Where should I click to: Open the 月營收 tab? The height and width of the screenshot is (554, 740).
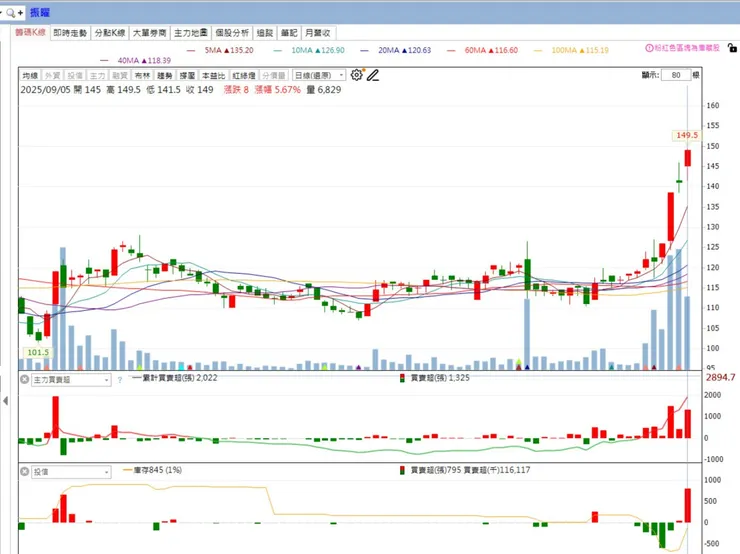pyautogui.click(x=318, y=33)
